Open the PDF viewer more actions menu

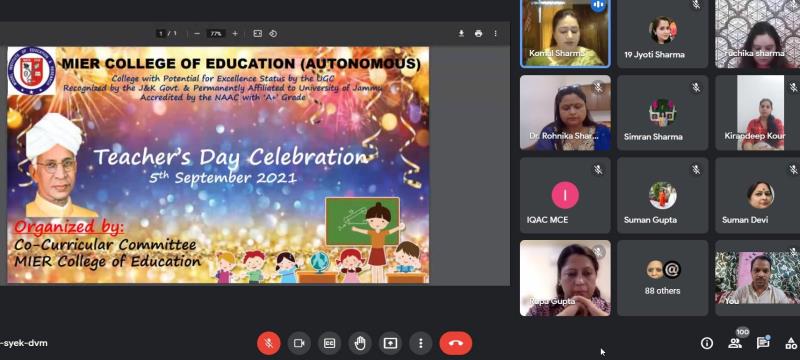pos(495,34)
